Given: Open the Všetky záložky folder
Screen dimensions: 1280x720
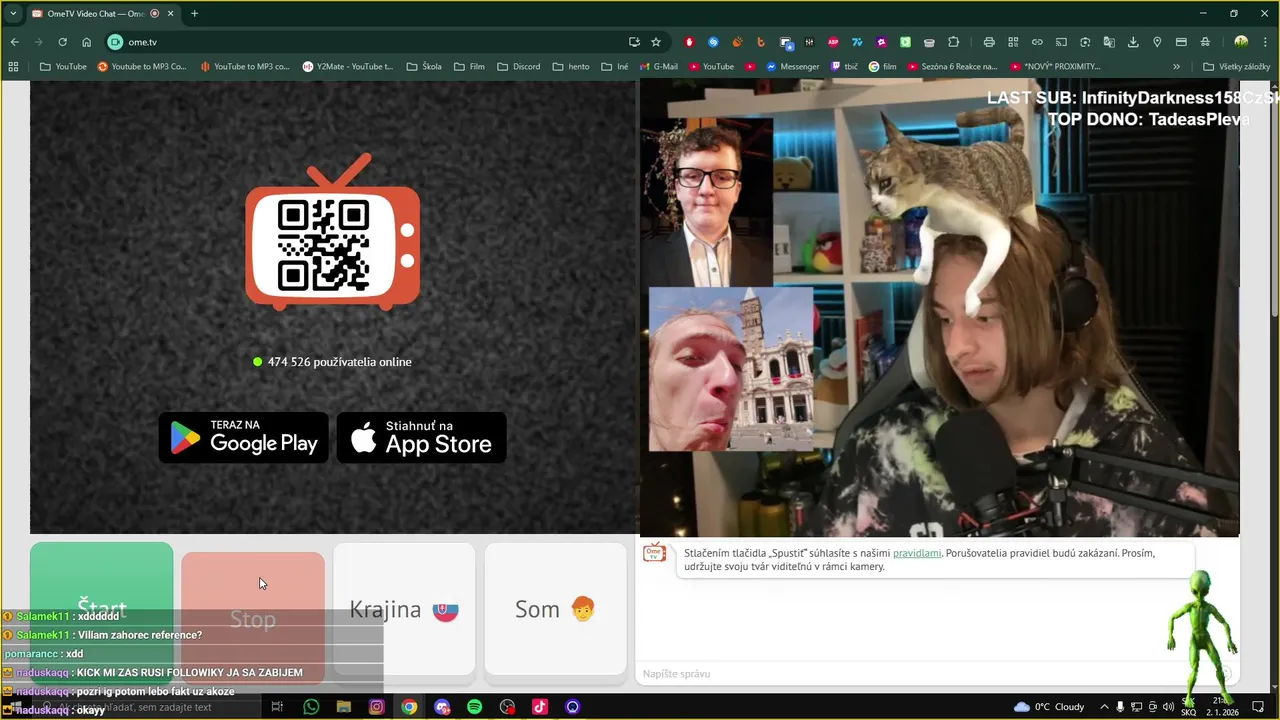Looking at the screenshot, I should (x=1236, y=67).
